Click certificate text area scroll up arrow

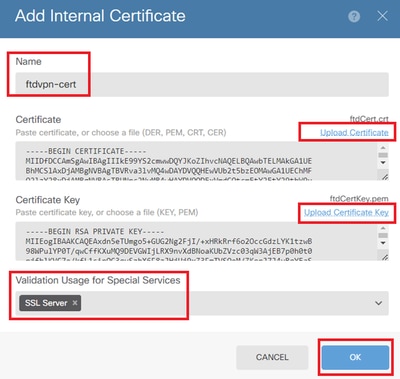click(x=383, y=147)
